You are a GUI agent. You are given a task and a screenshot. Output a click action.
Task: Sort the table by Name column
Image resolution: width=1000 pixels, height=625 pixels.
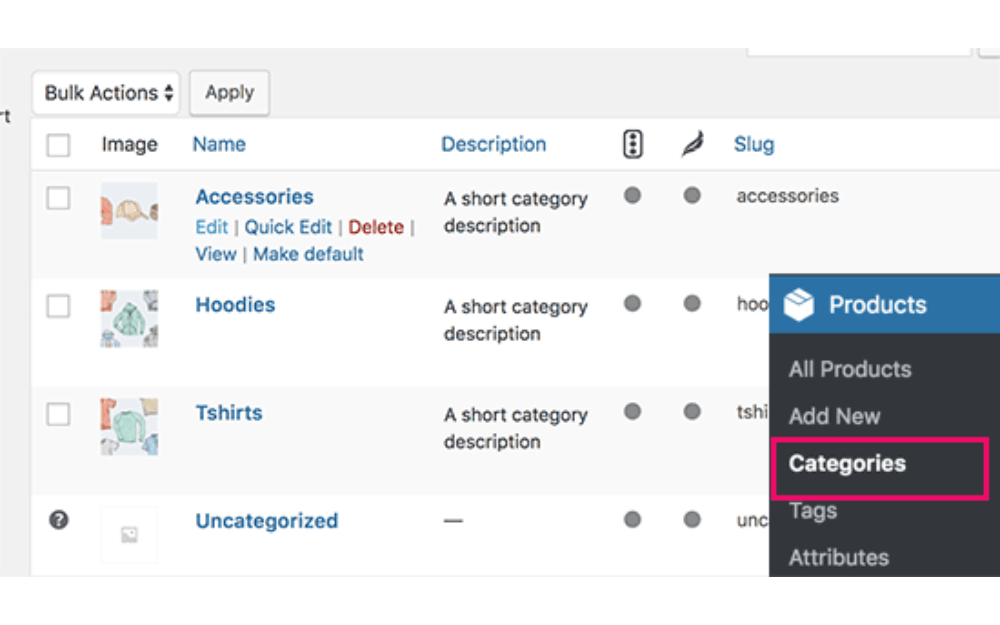(x=219, y=144)
